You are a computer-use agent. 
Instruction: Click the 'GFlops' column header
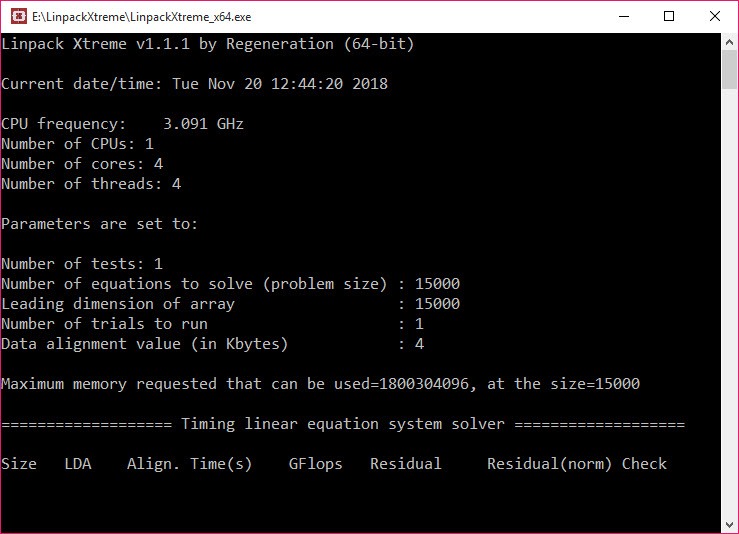pos(315,464)
